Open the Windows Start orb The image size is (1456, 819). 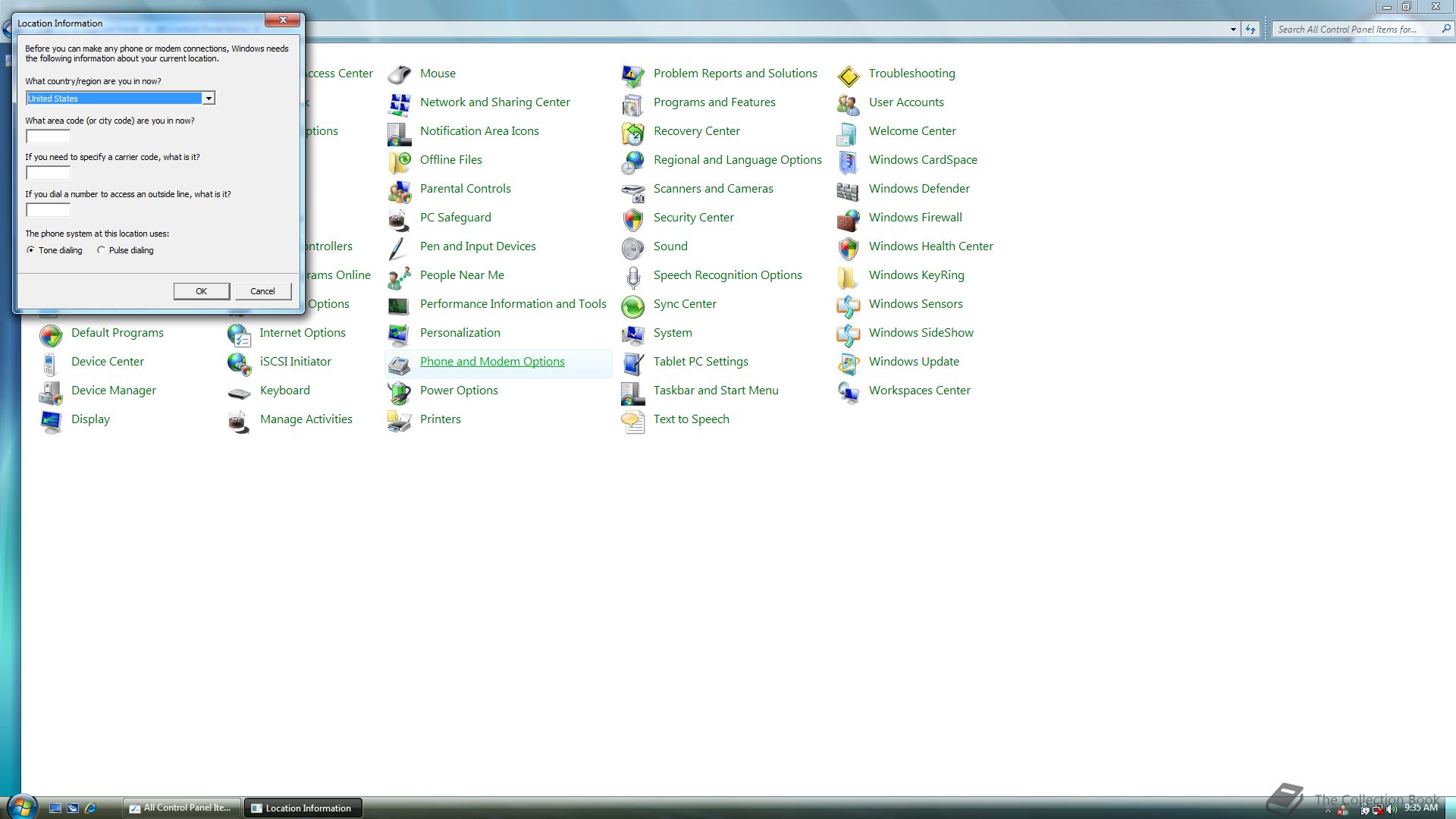(21, 807)
